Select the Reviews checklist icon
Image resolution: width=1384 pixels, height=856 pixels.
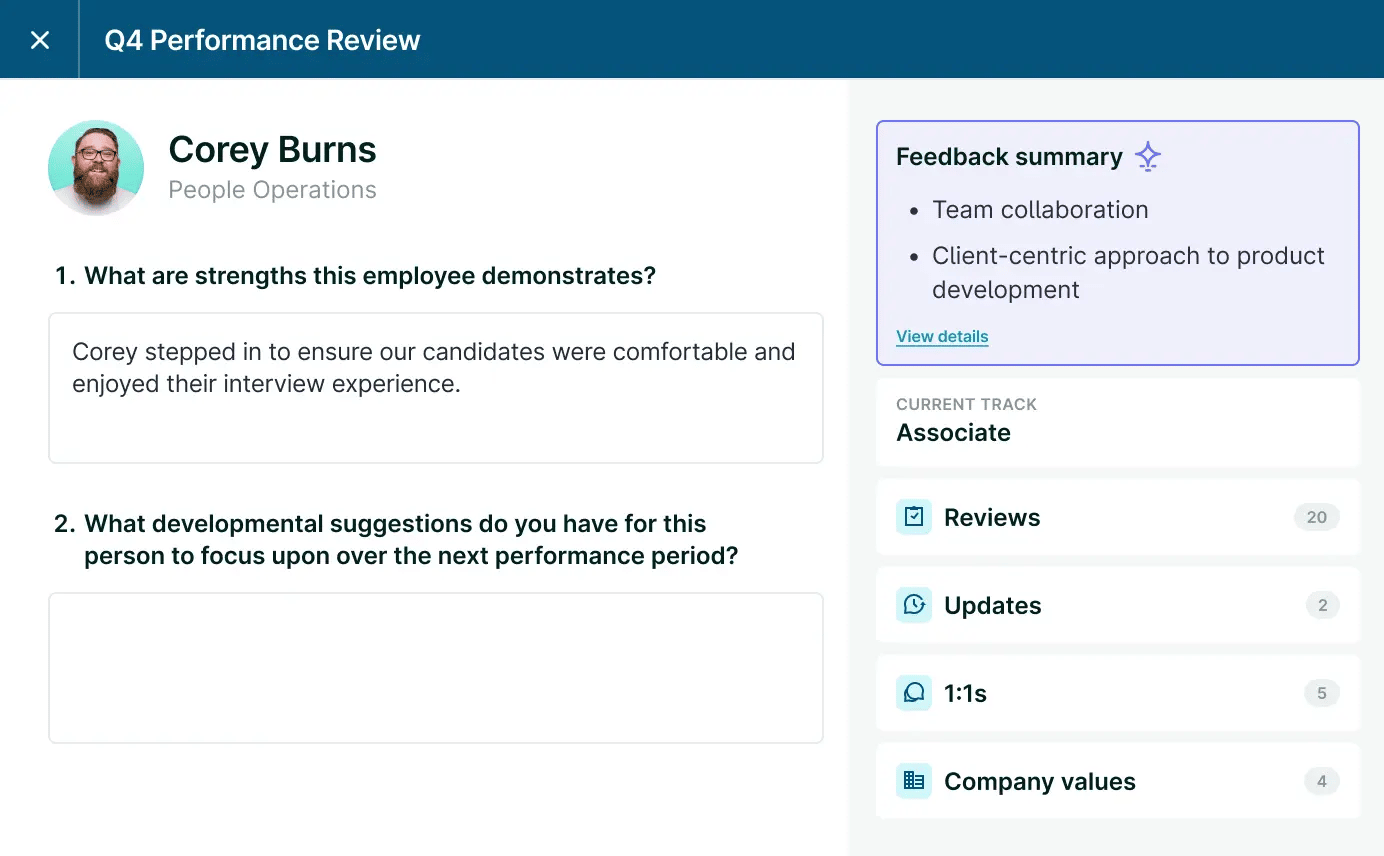pos(913,517)
